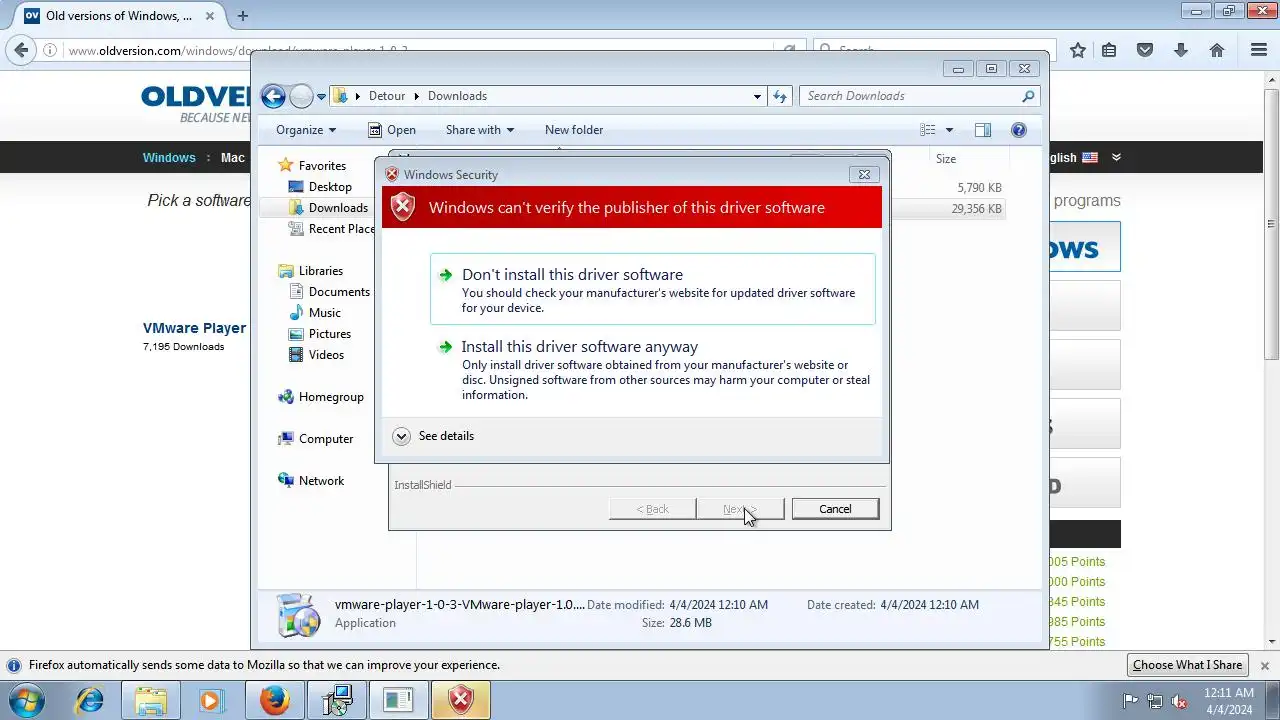Open the Music library
The height and width of the screenshot is (720, 1280).
314,313
